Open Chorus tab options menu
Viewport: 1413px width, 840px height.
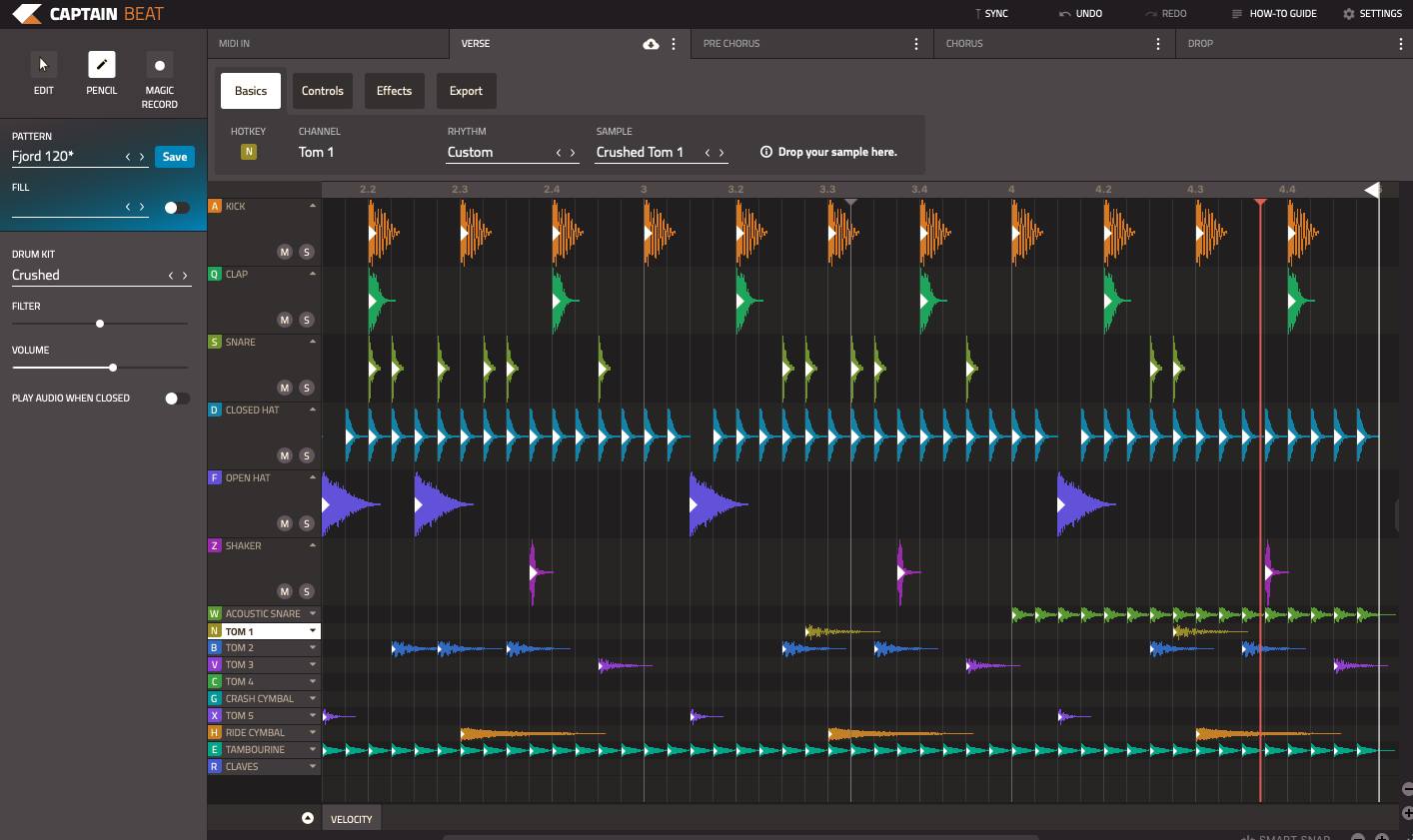1158,44
